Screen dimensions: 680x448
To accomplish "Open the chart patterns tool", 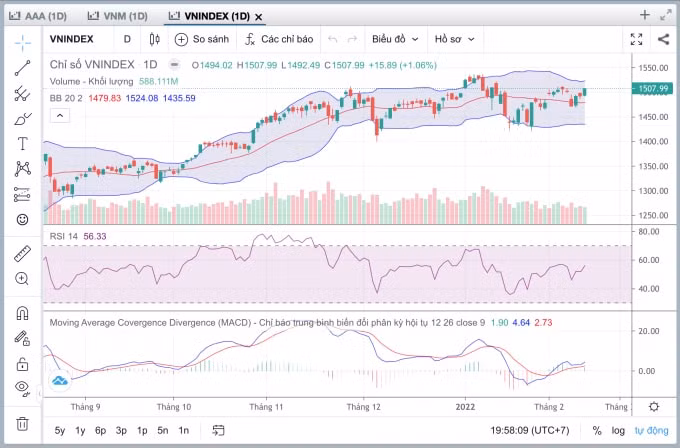I will (x=23, y=169).
